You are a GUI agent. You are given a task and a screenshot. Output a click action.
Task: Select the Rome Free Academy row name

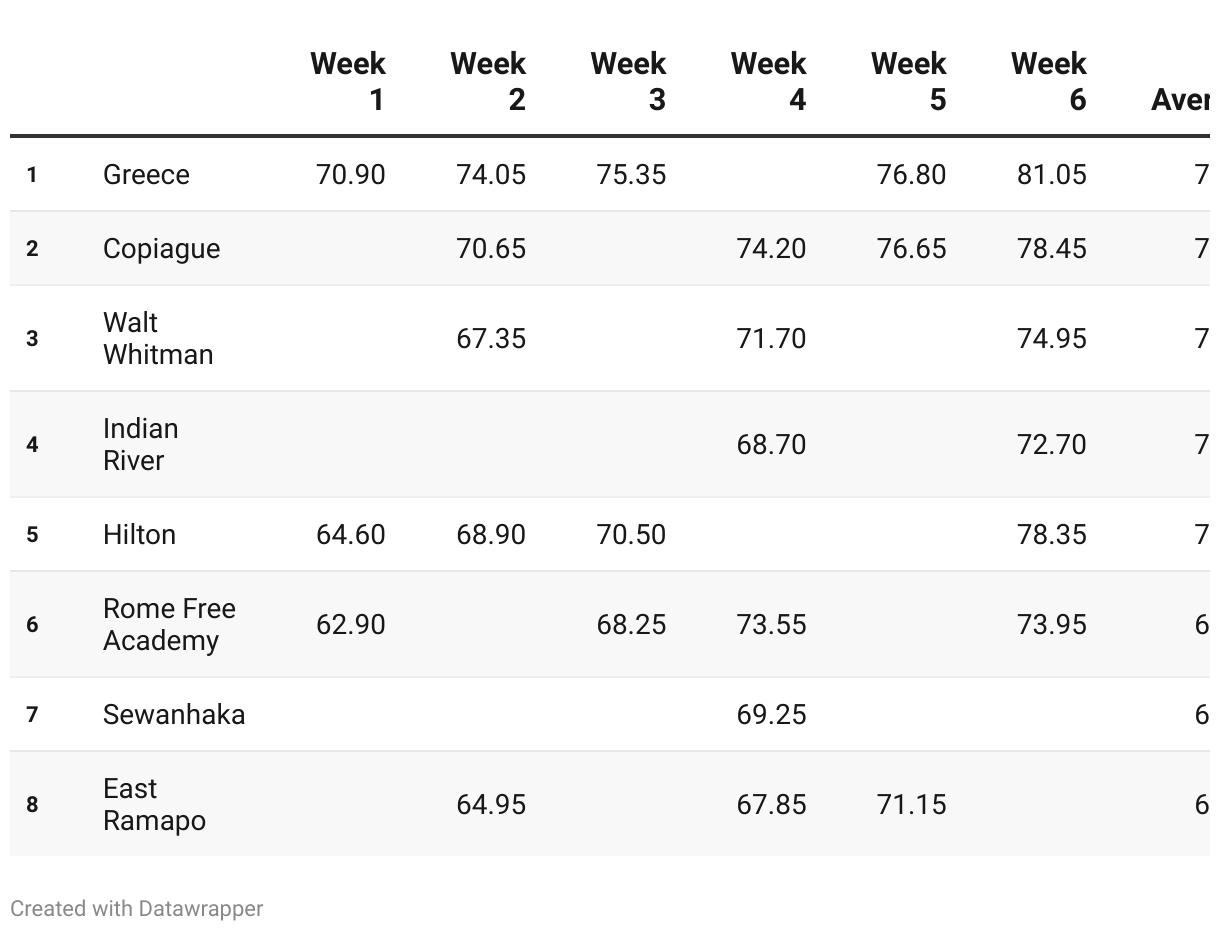tap(169, 624)
